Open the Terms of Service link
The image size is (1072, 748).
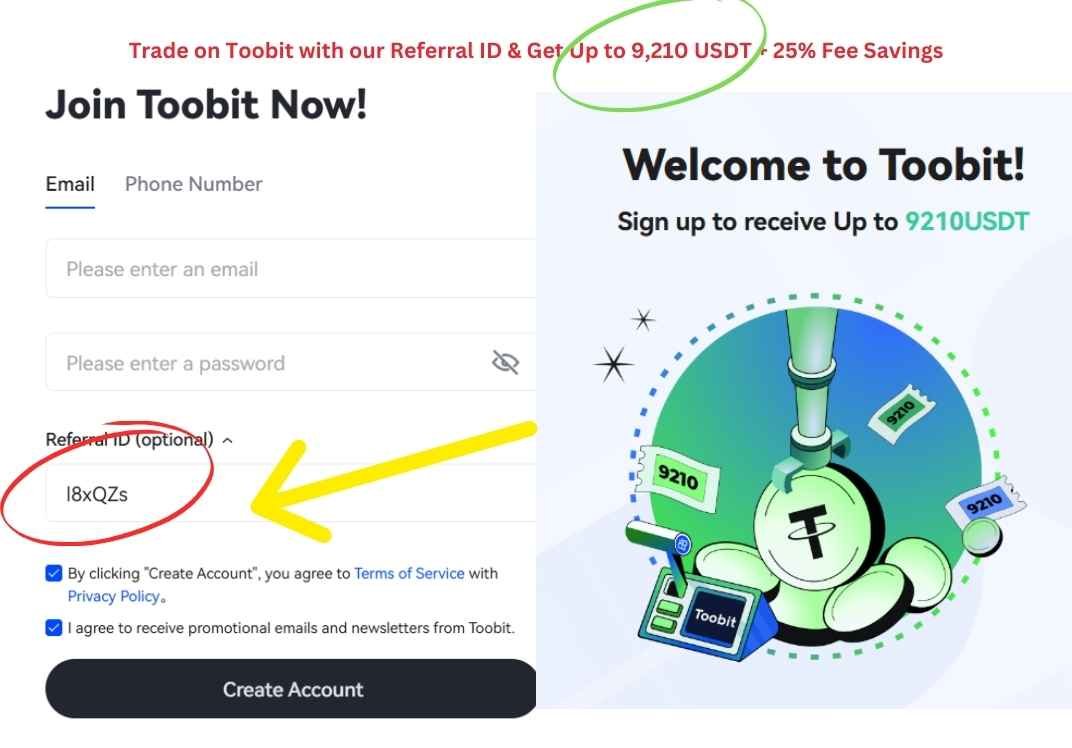click(x=409, y=573)
